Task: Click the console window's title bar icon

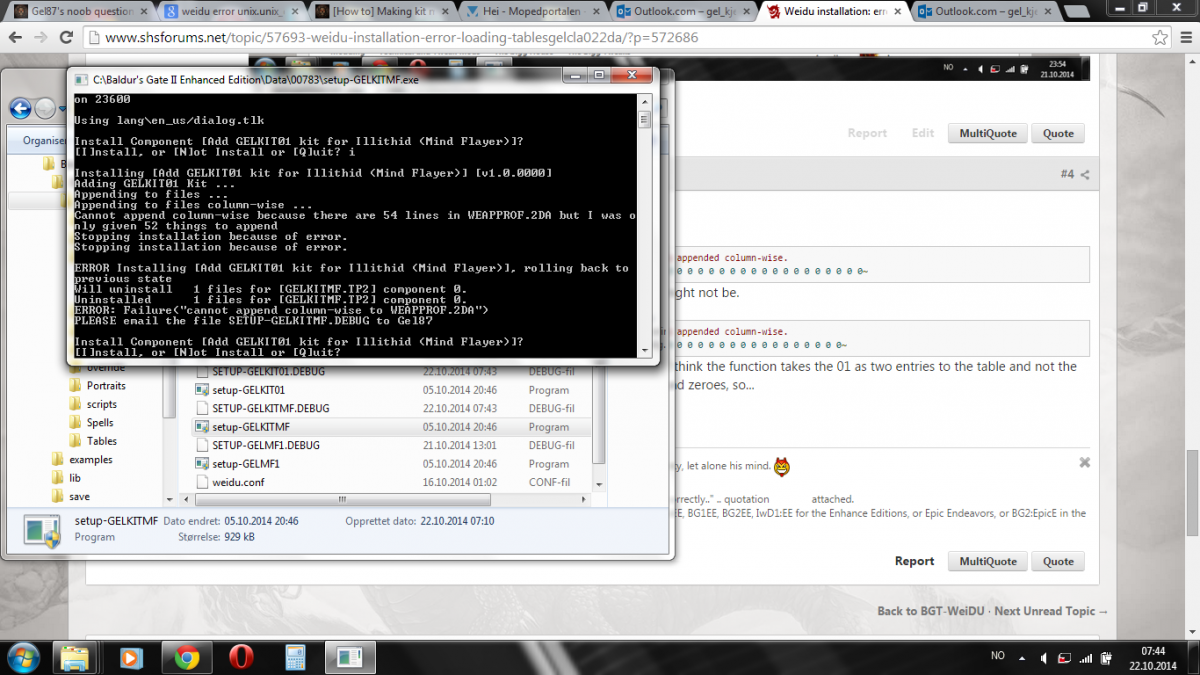Action: [x=81, y=78]
